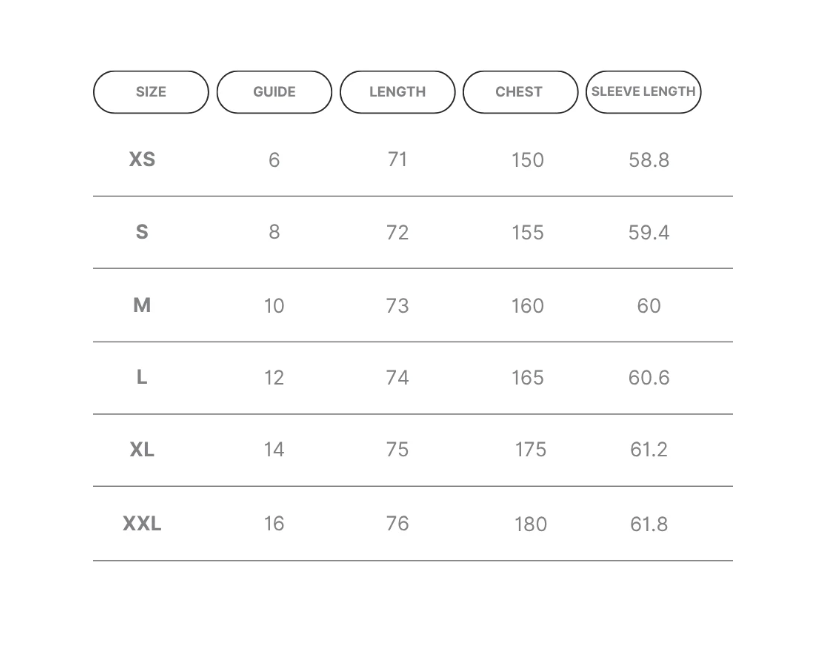
Task: Select sleeve length value 61.8
Action: point(649,524)
